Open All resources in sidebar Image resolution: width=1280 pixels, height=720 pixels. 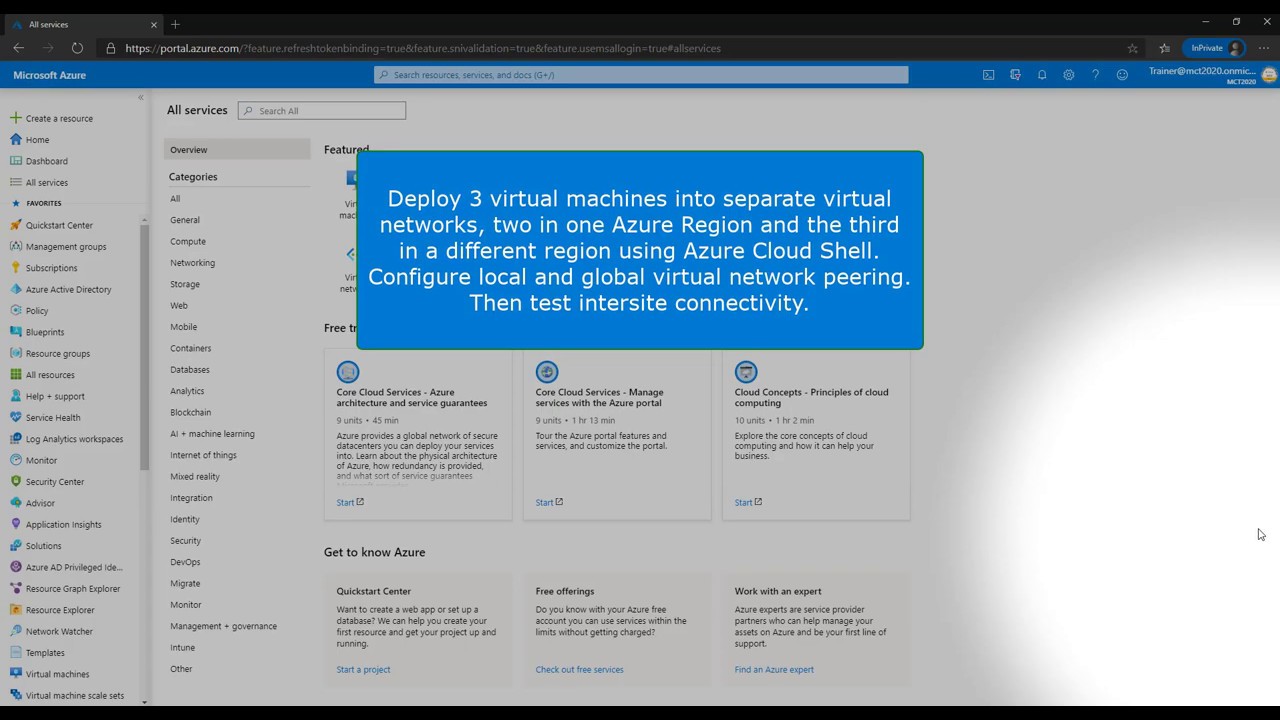click(x=50, y=375)
